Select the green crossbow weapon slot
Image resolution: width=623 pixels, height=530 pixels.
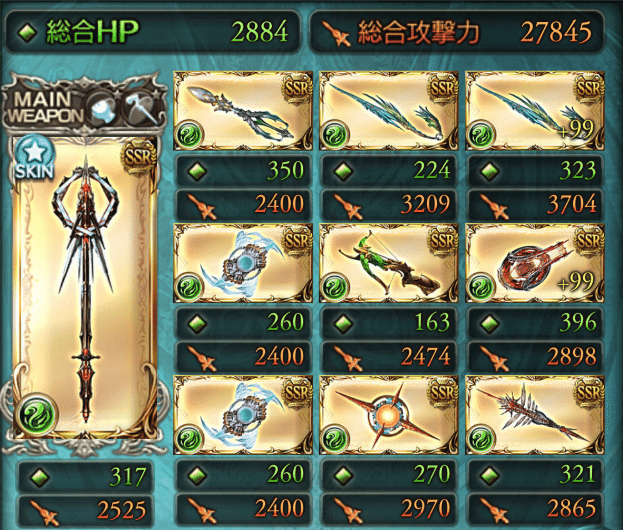pos(389,263)
